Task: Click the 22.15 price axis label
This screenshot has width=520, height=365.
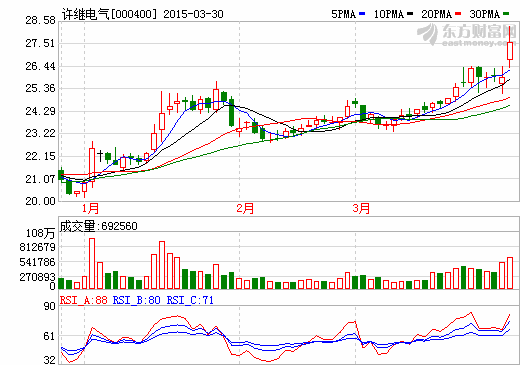Action: (40, 156)
